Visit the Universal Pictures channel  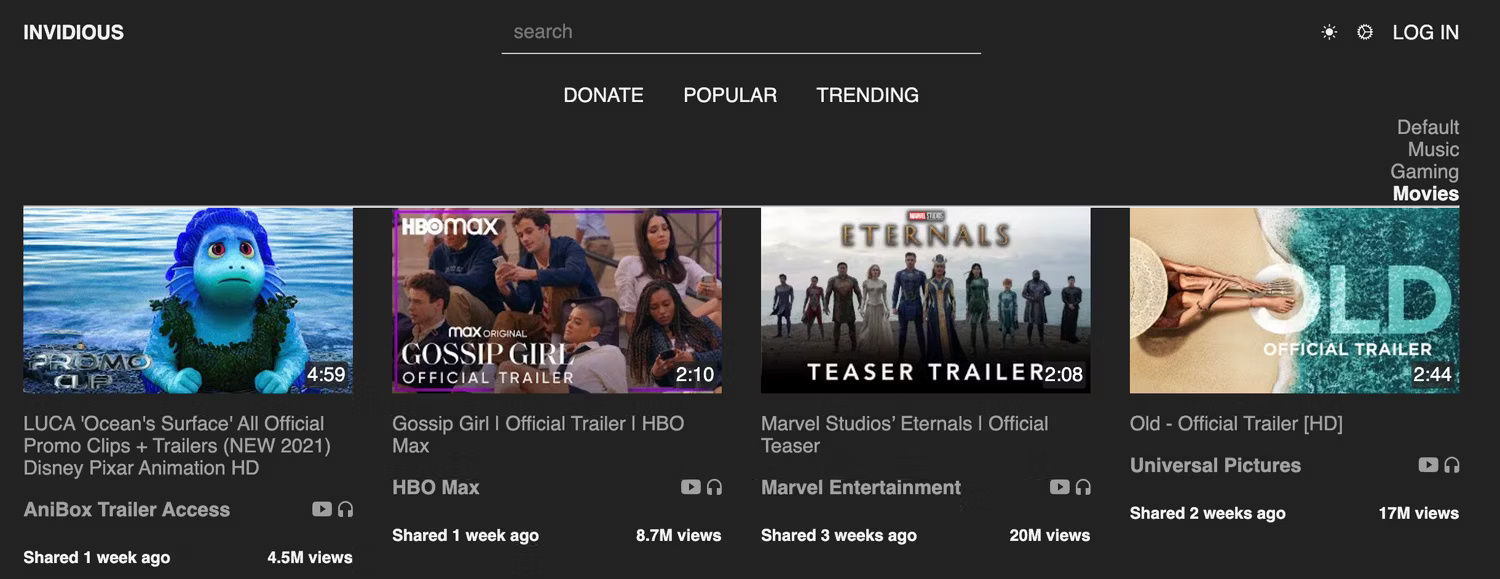pos(1215,465)
